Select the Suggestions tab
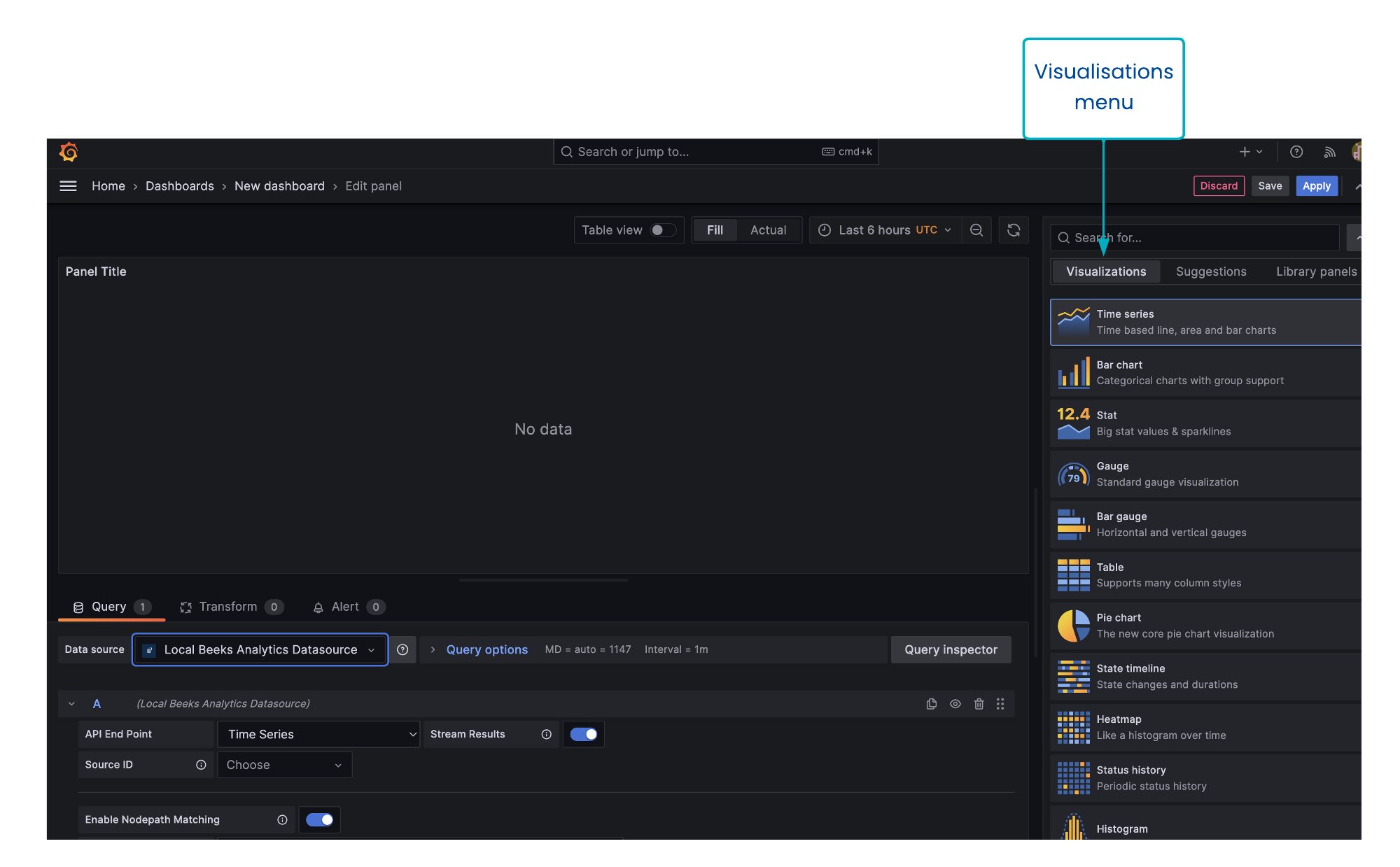This screenshot has width=1400, height=867. (x=1211, y=272)
